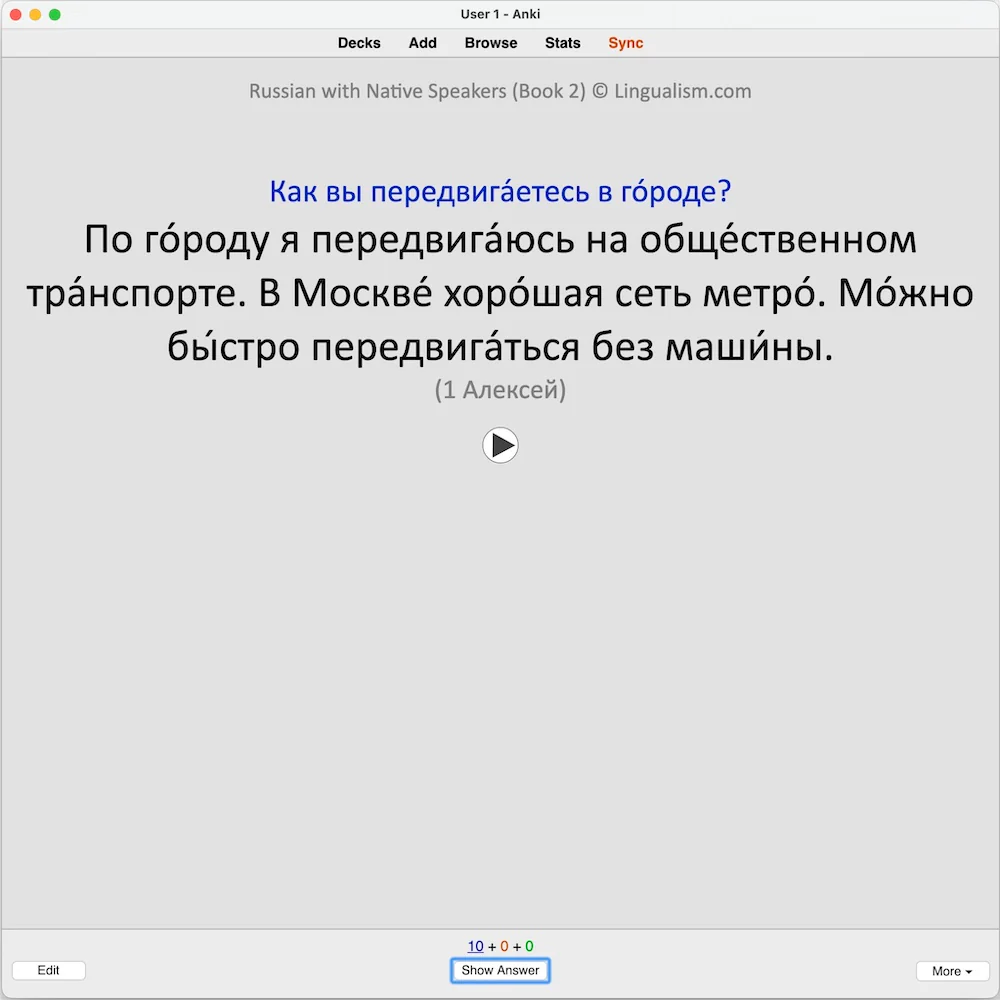
Task: Open the Stats view
Action: [x=562, y=43]
